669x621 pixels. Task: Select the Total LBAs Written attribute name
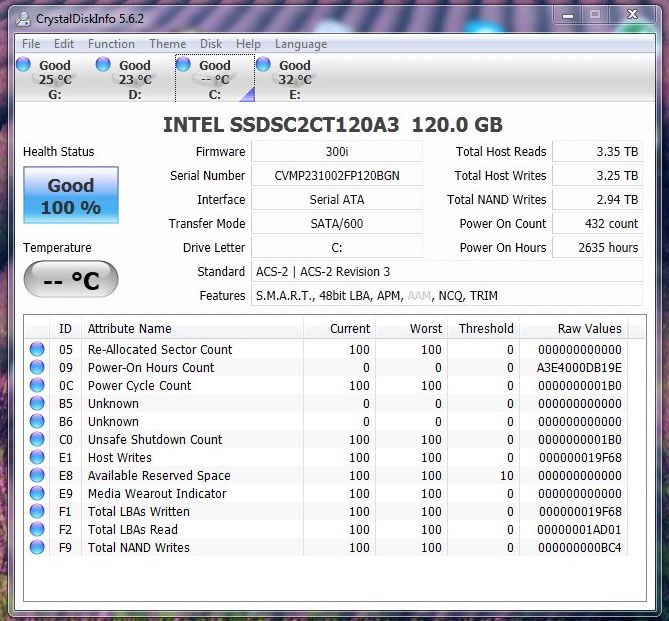139,511
